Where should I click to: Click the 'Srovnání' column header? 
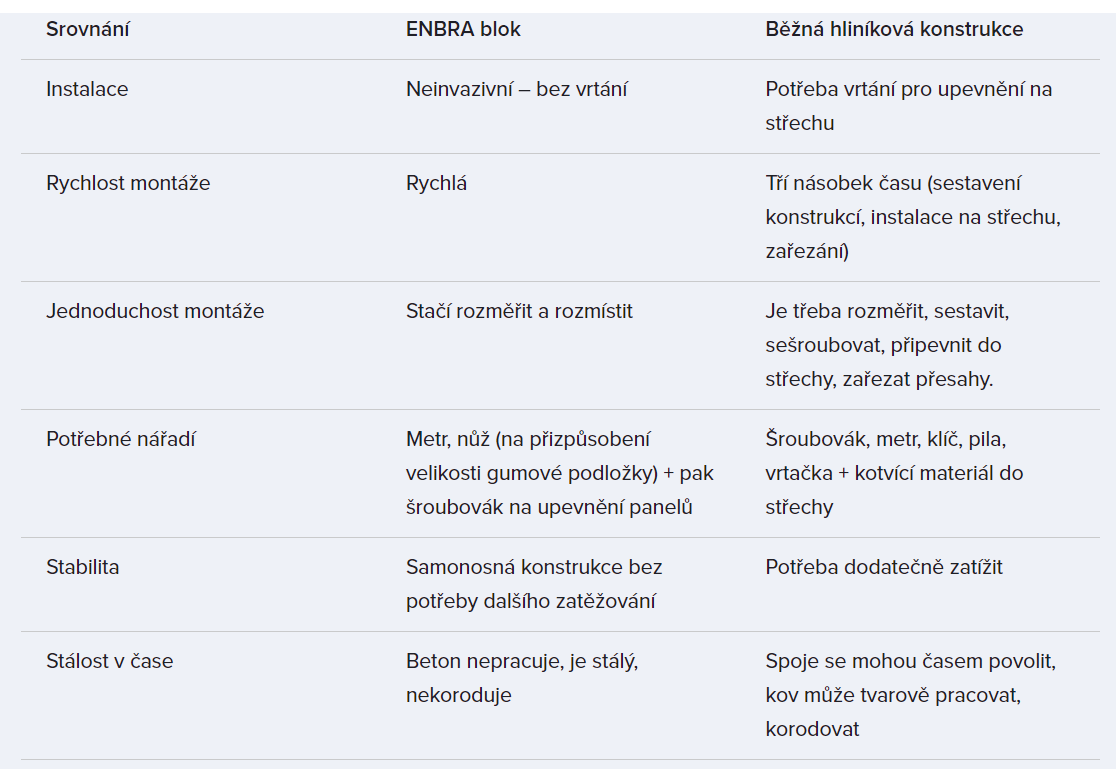[x=88, y=29]
